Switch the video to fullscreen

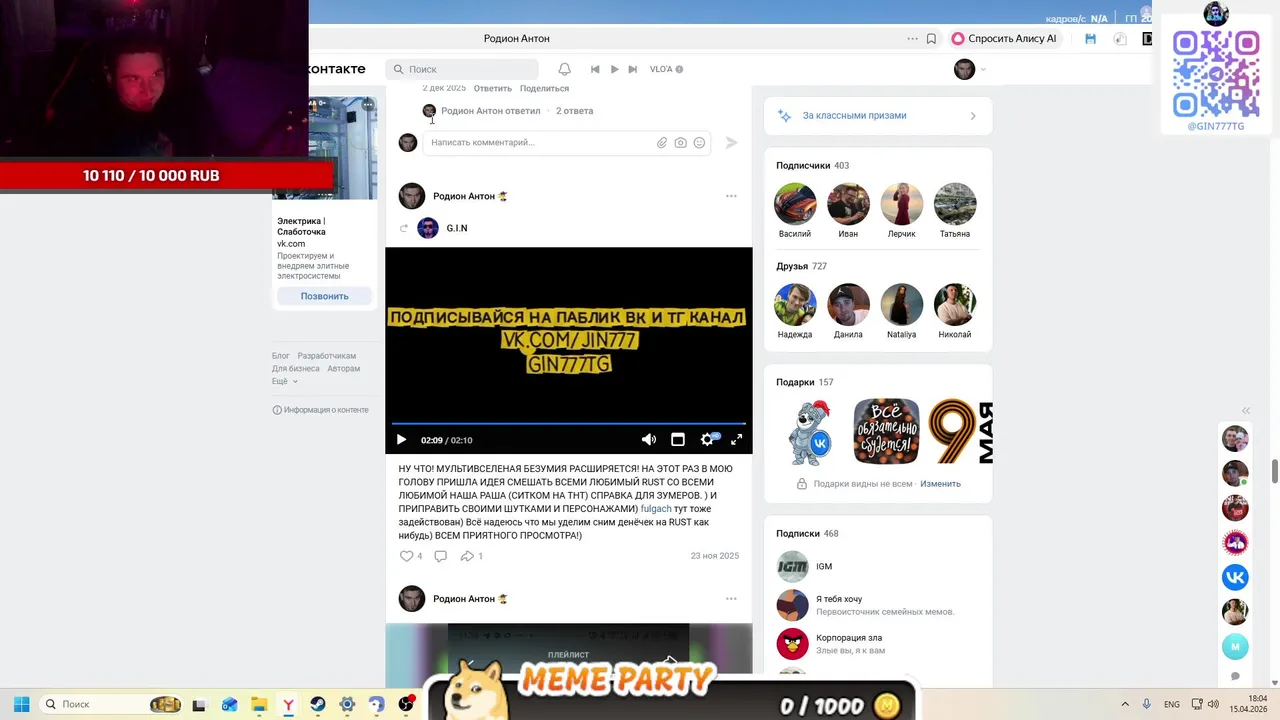[737, 440]
